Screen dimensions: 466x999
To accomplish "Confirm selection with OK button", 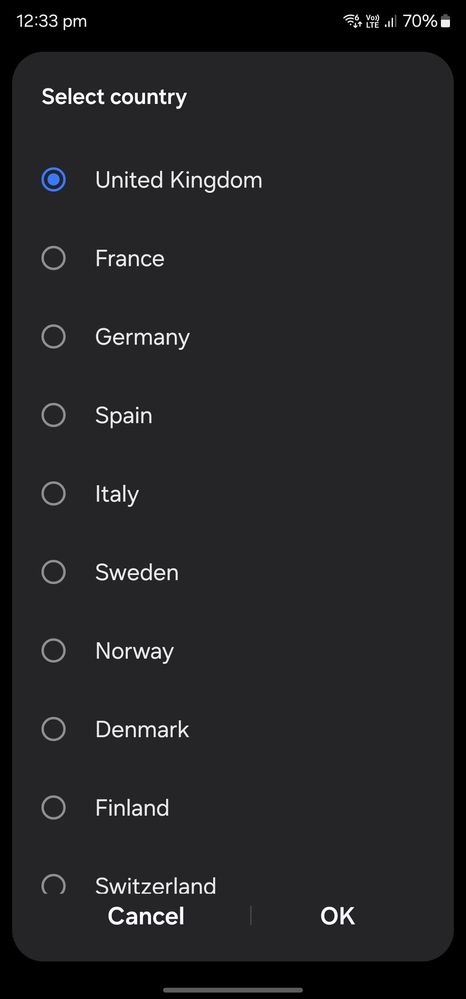I will tap(337, 916).
